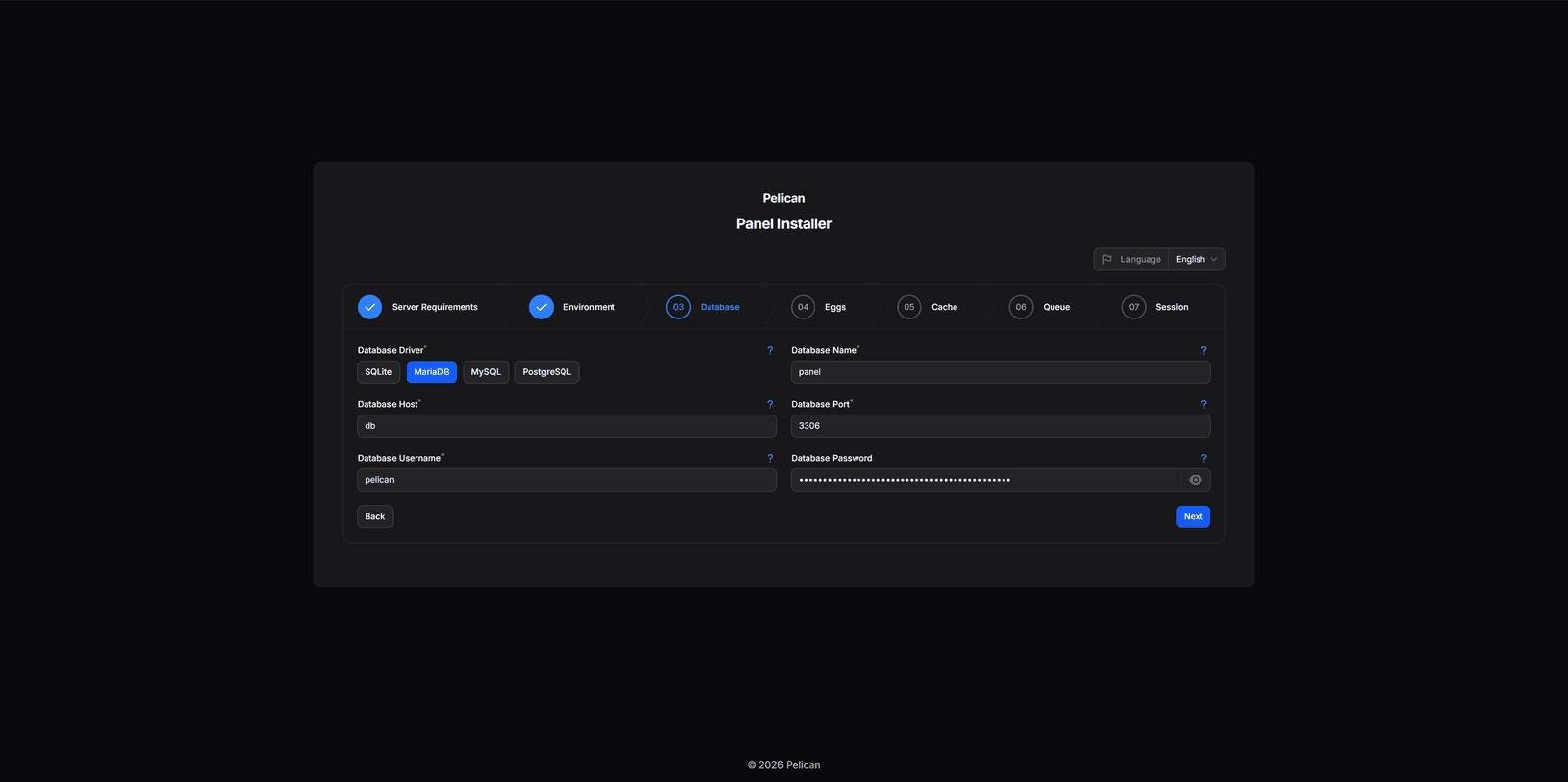Click the 07 Session step circle
The image size is (1568, 782).
pyautogui.click(x=1134, y=307)
